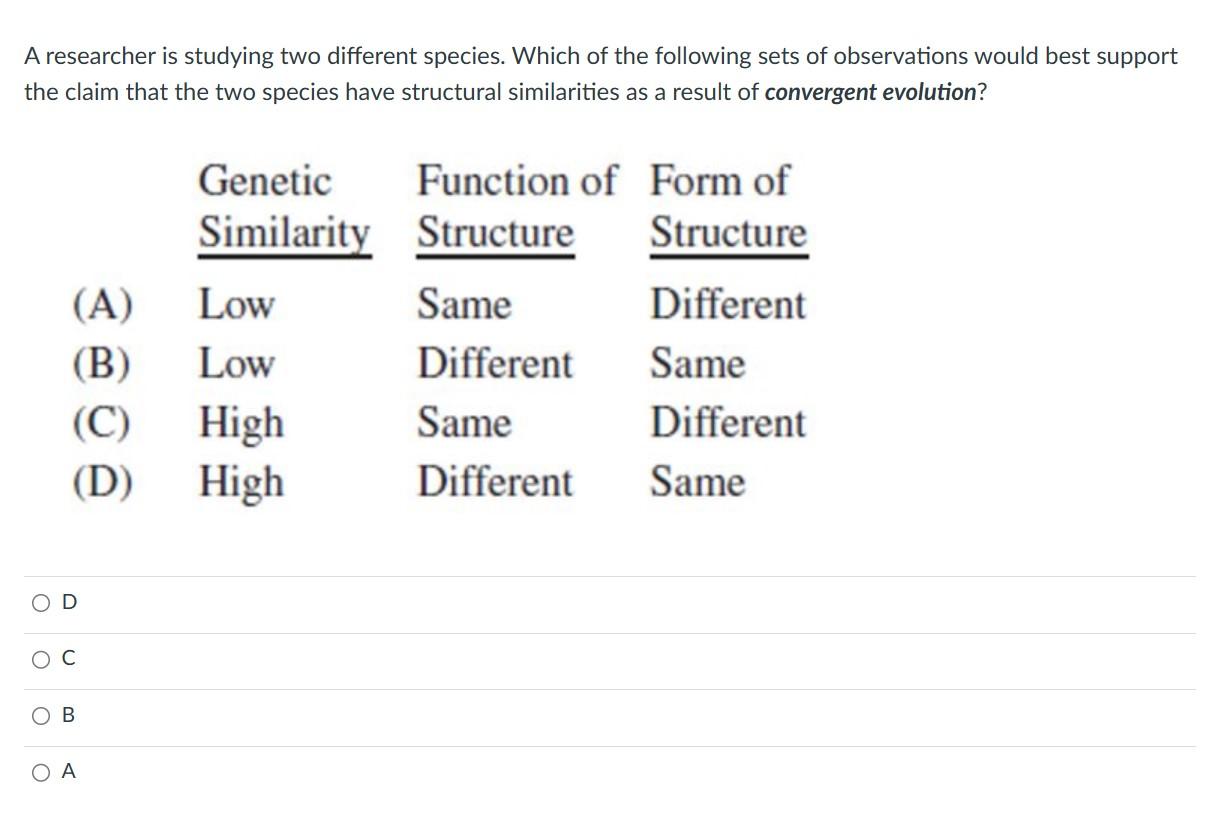Click the Genetic Similarity column header
Viewport: 1221px width, 817px height.
[286, 206]
